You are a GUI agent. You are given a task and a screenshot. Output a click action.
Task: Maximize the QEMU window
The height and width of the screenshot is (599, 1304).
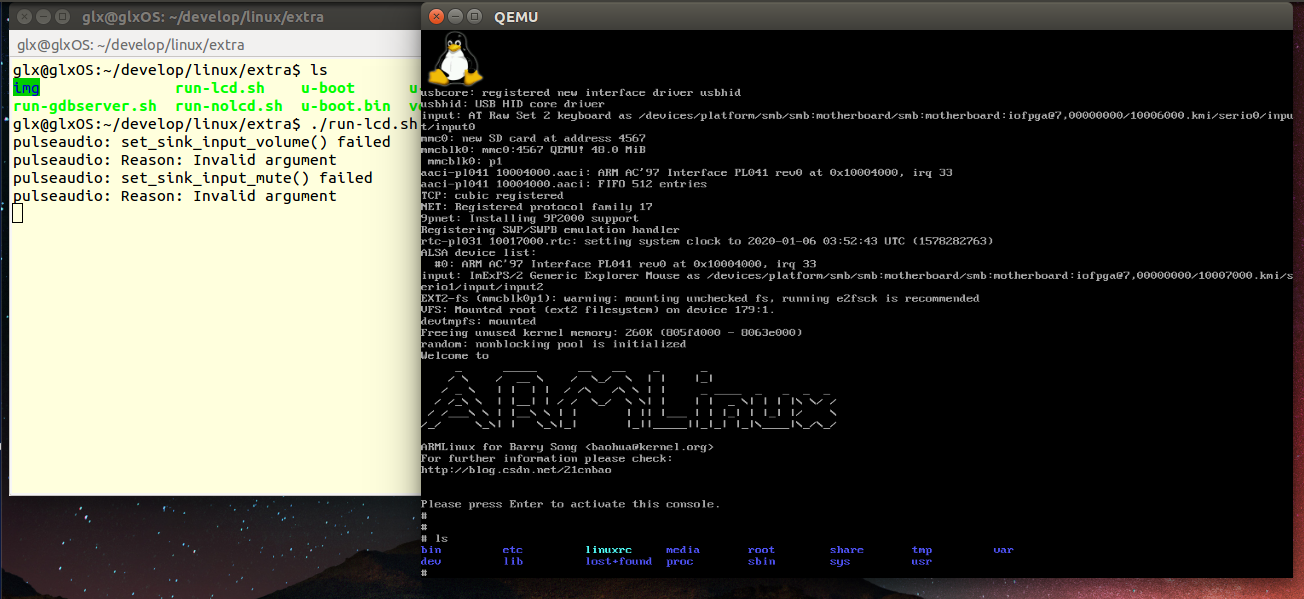coord(475,16)
